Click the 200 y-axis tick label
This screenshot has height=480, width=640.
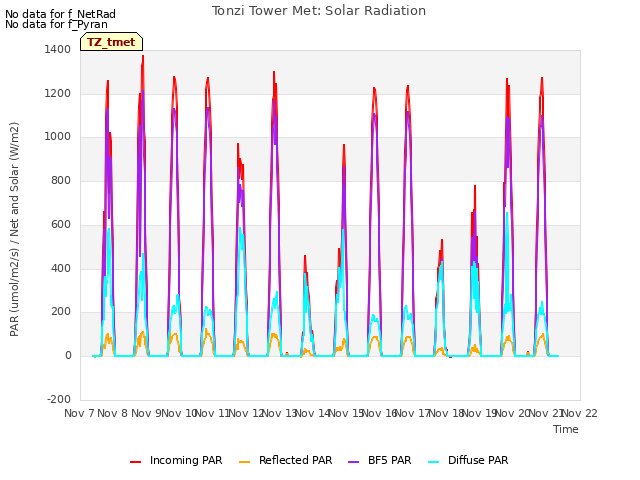click(x=61, y=312)
